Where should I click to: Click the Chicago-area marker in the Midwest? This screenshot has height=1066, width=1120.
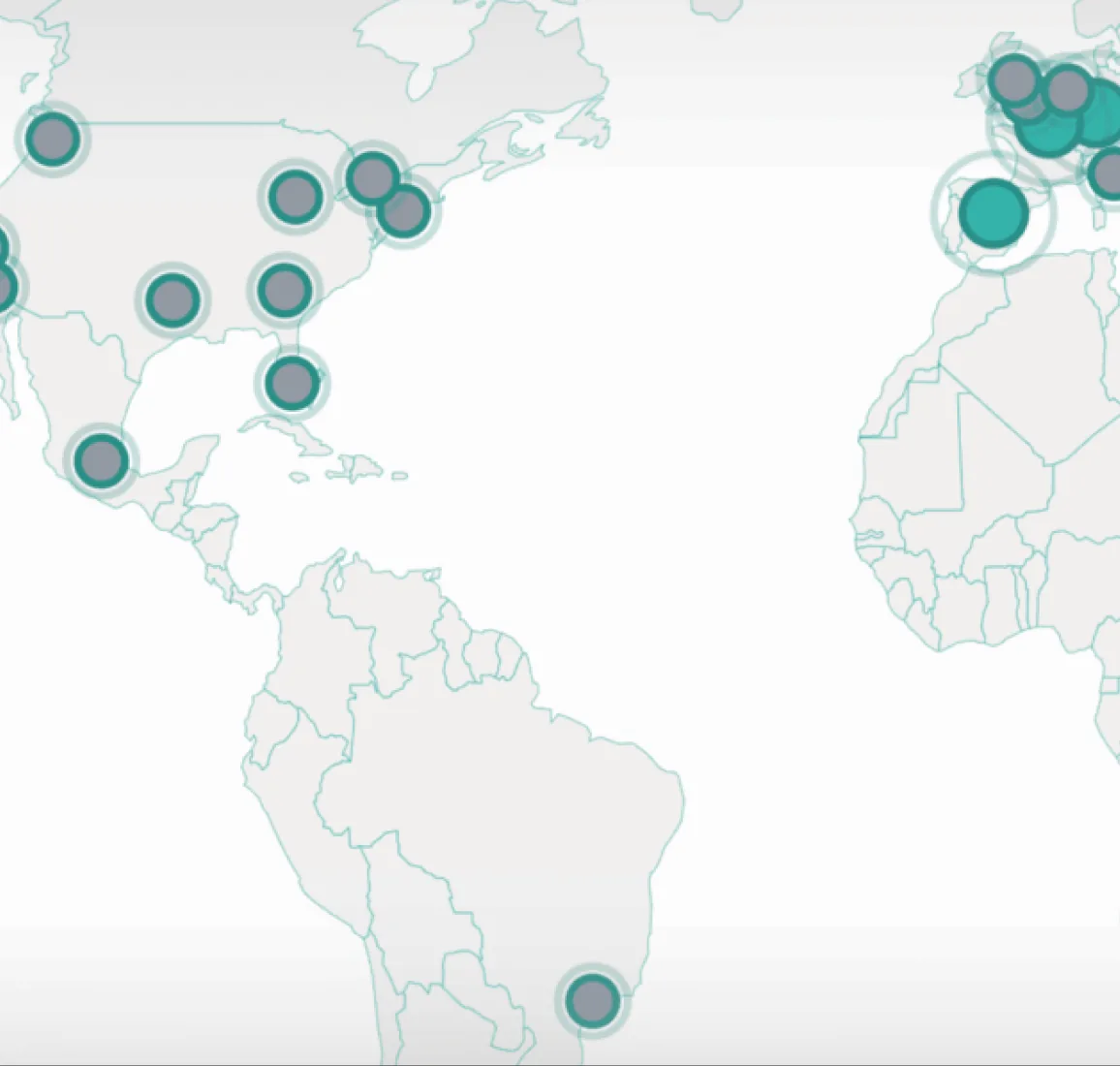tap(296, 196)
